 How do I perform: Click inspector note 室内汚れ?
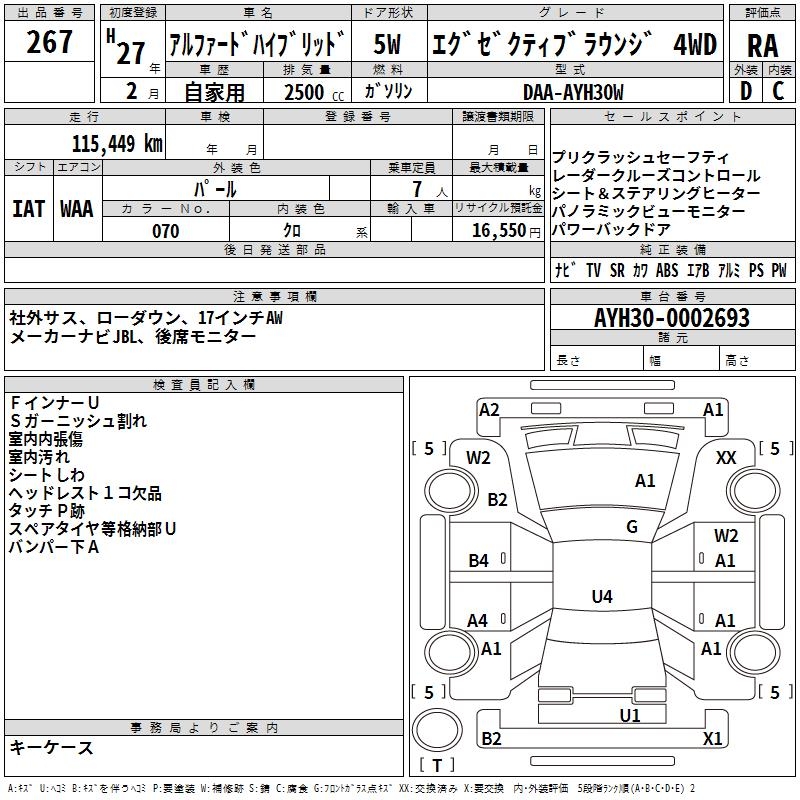pyautogui.click(x=39, y=457)
